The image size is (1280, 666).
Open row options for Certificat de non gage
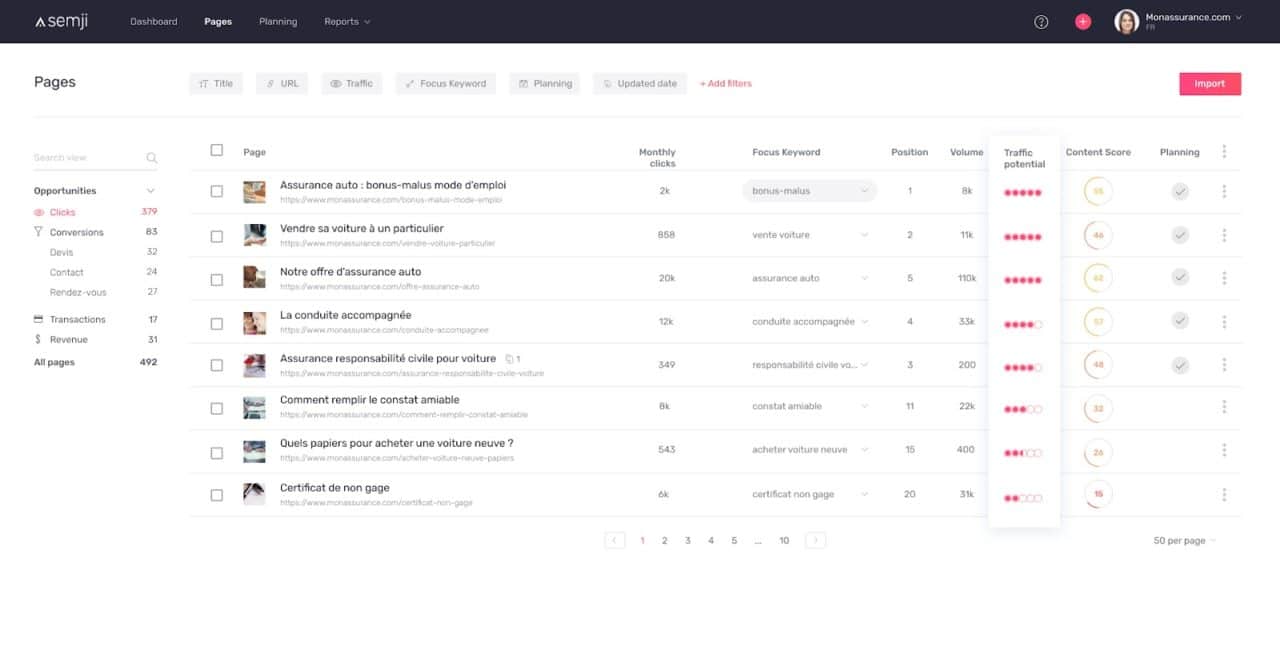click(1224, 494)
